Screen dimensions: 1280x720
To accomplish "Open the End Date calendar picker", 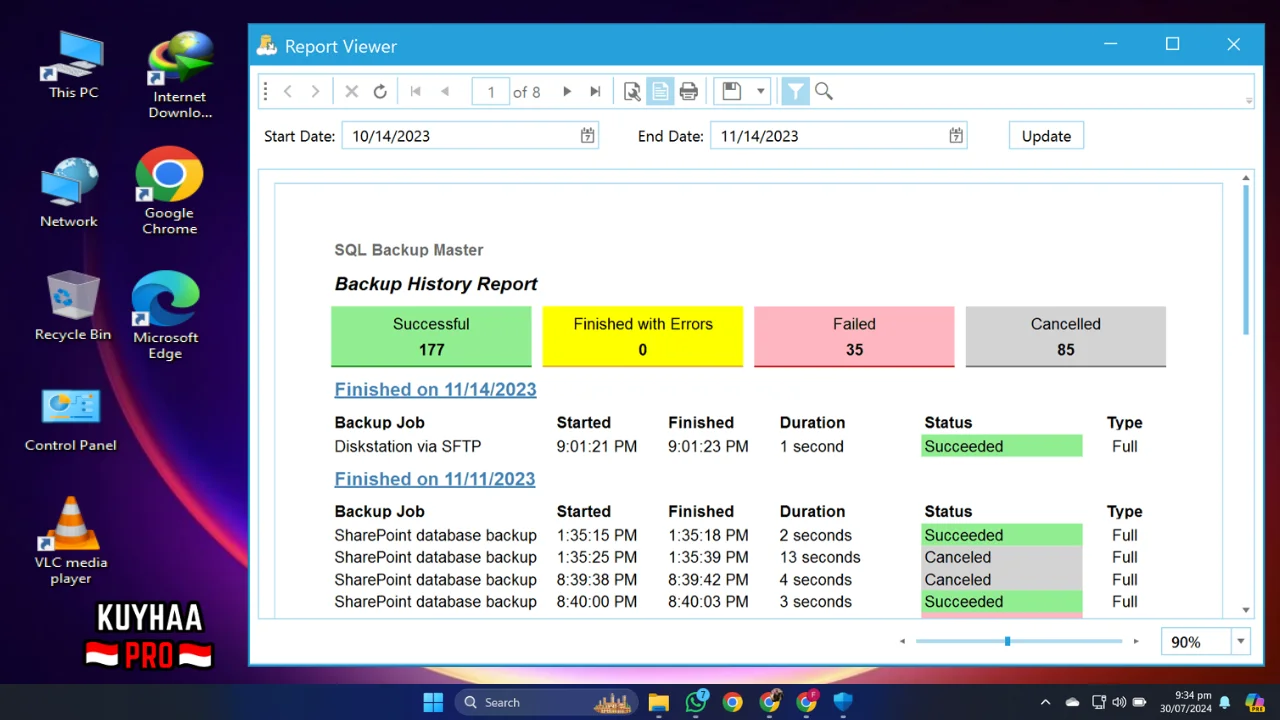I will [956, 136].
